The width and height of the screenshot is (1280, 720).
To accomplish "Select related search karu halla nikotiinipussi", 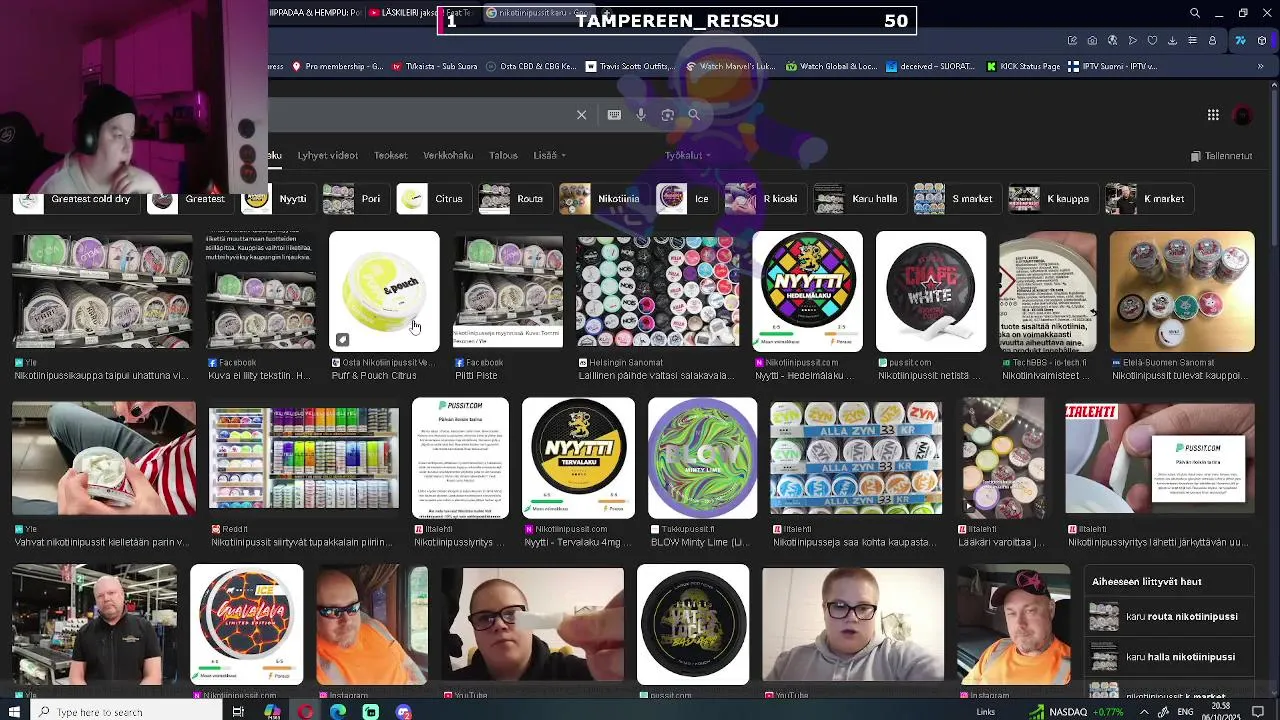I will [1170, 657].
